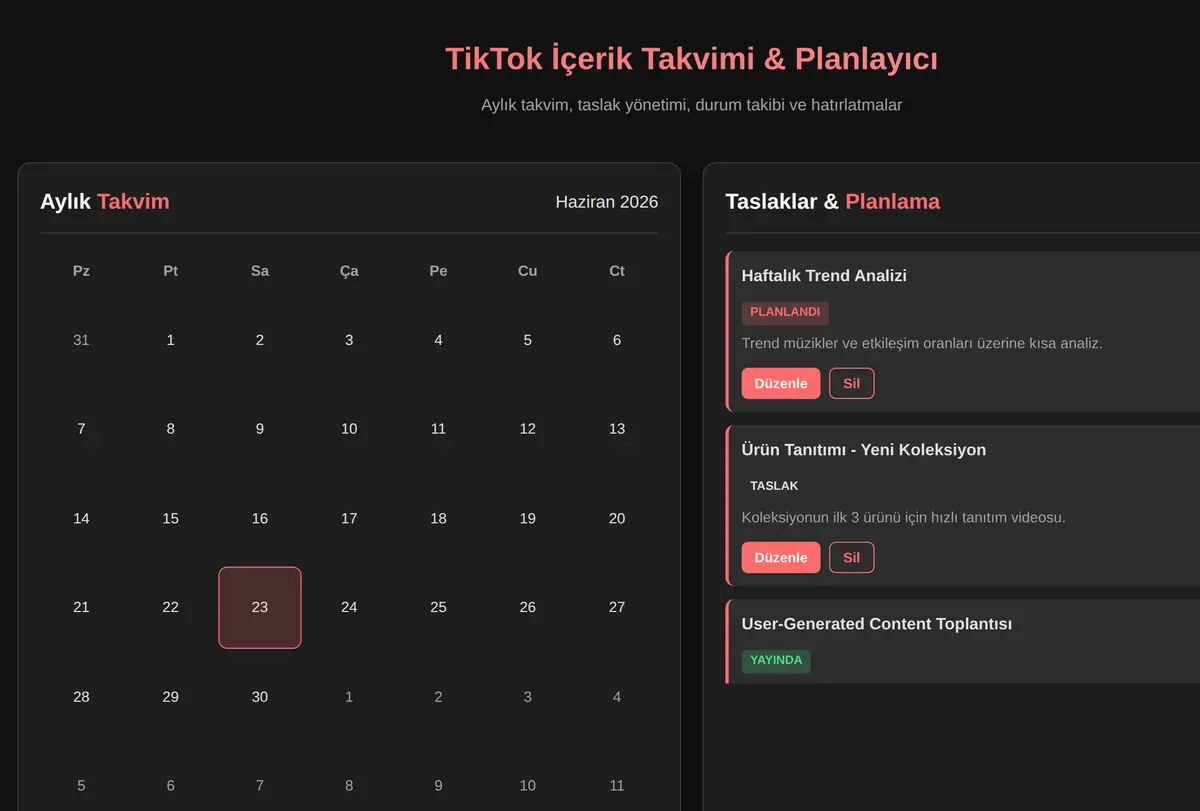The width and height of the screenshot is (1200, 811).
Task: Select day 28 in the calendar
Action: (81, 697)
